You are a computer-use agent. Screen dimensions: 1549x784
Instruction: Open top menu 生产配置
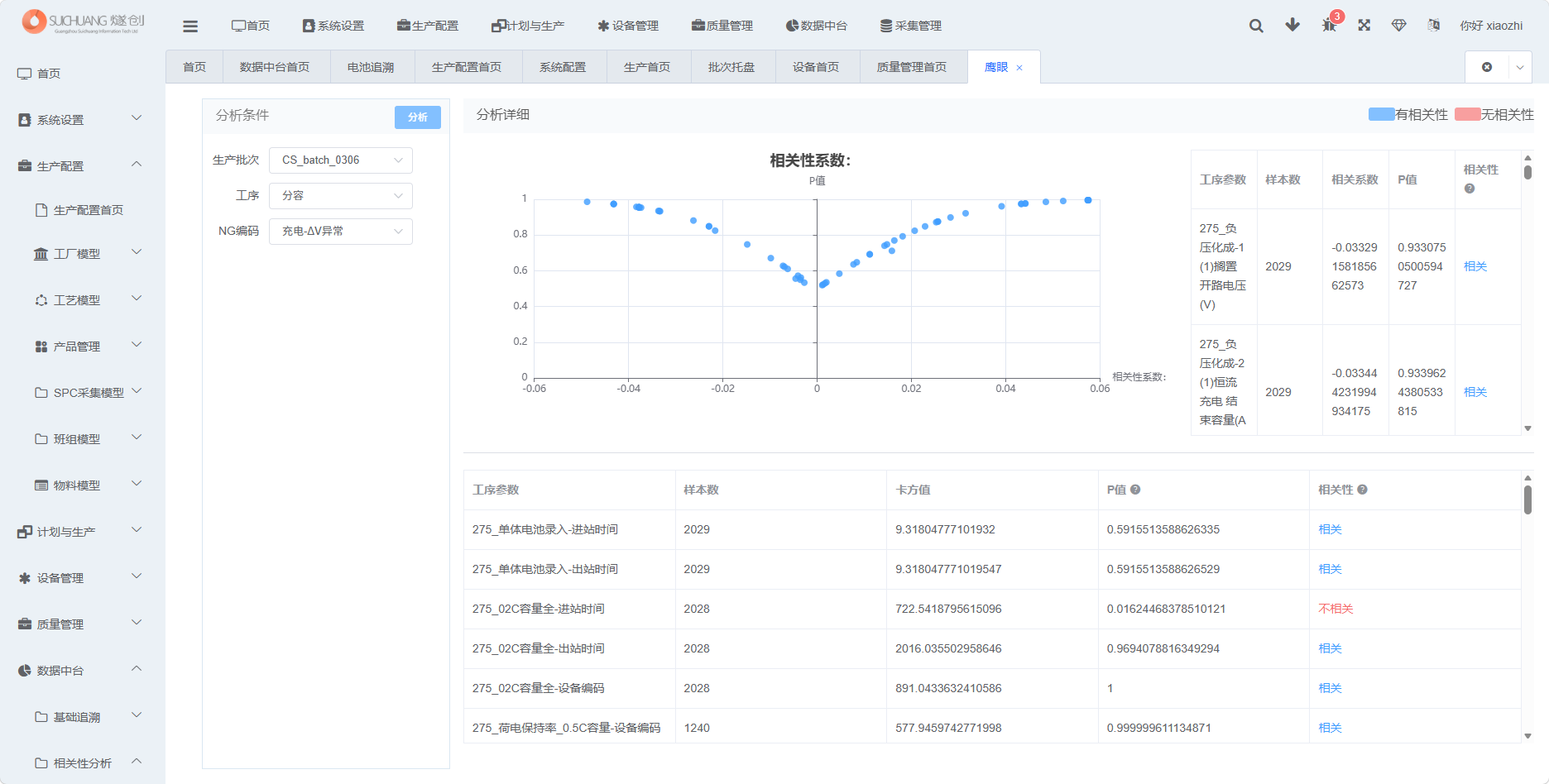[x=428, y=26]
